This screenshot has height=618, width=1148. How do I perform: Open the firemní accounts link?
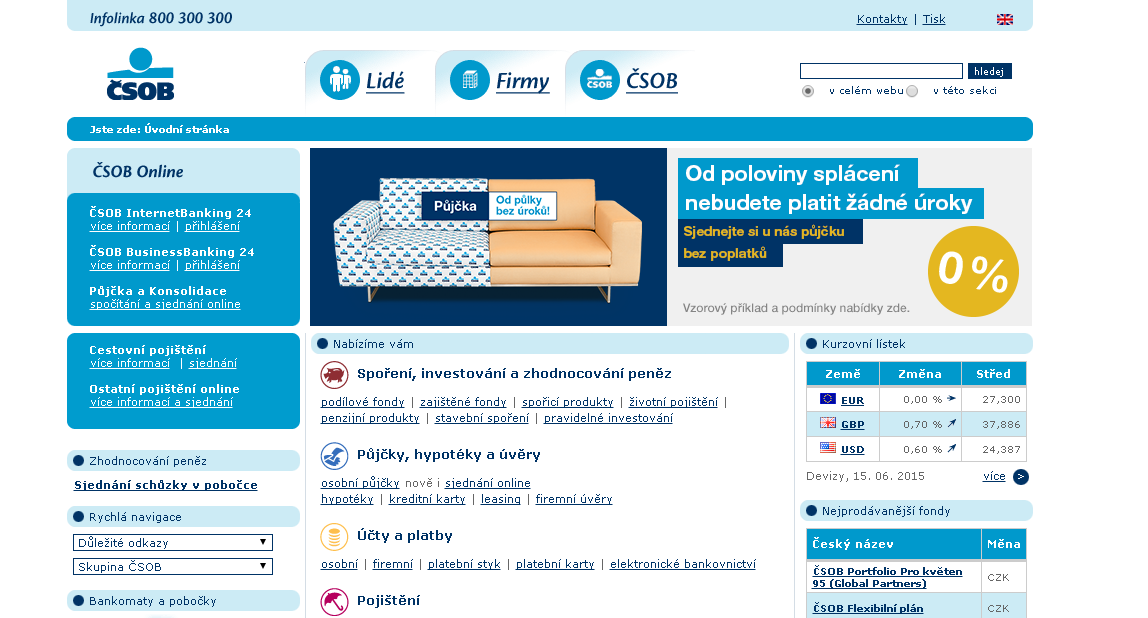click(x=392, y=565)
